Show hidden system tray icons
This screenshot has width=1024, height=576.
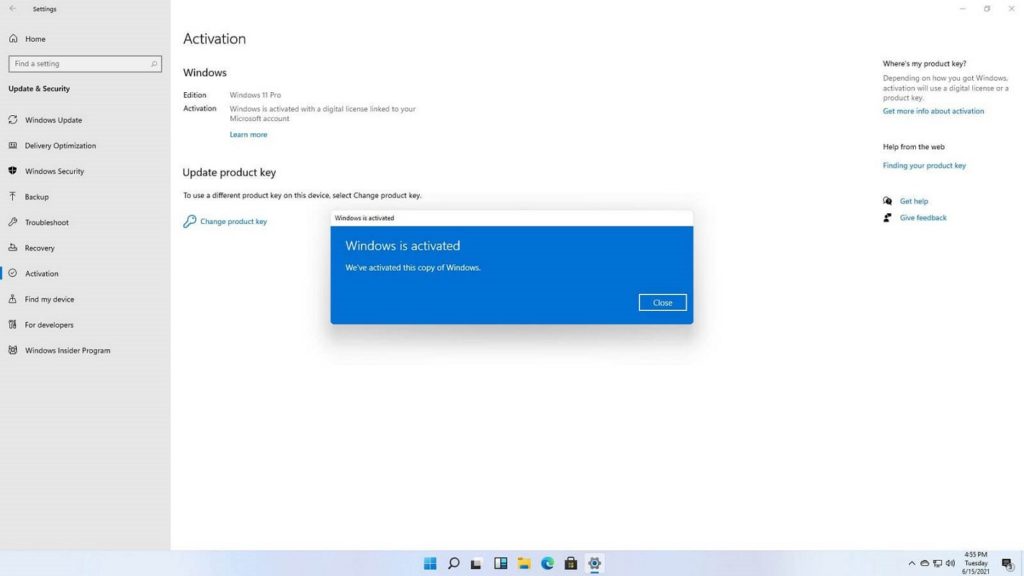tap(911, 563)
